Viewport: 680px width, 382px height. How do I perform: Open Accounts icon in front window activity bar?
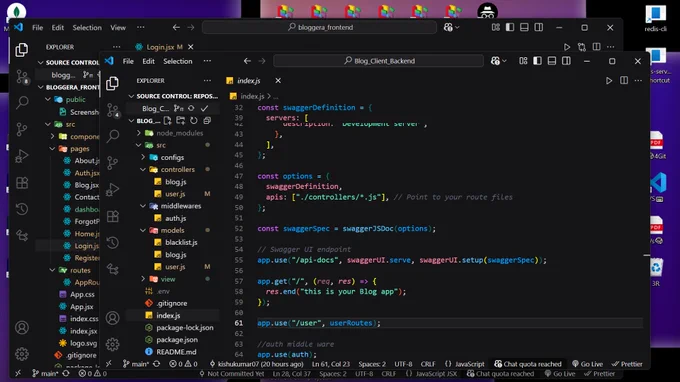coord(112,318)
